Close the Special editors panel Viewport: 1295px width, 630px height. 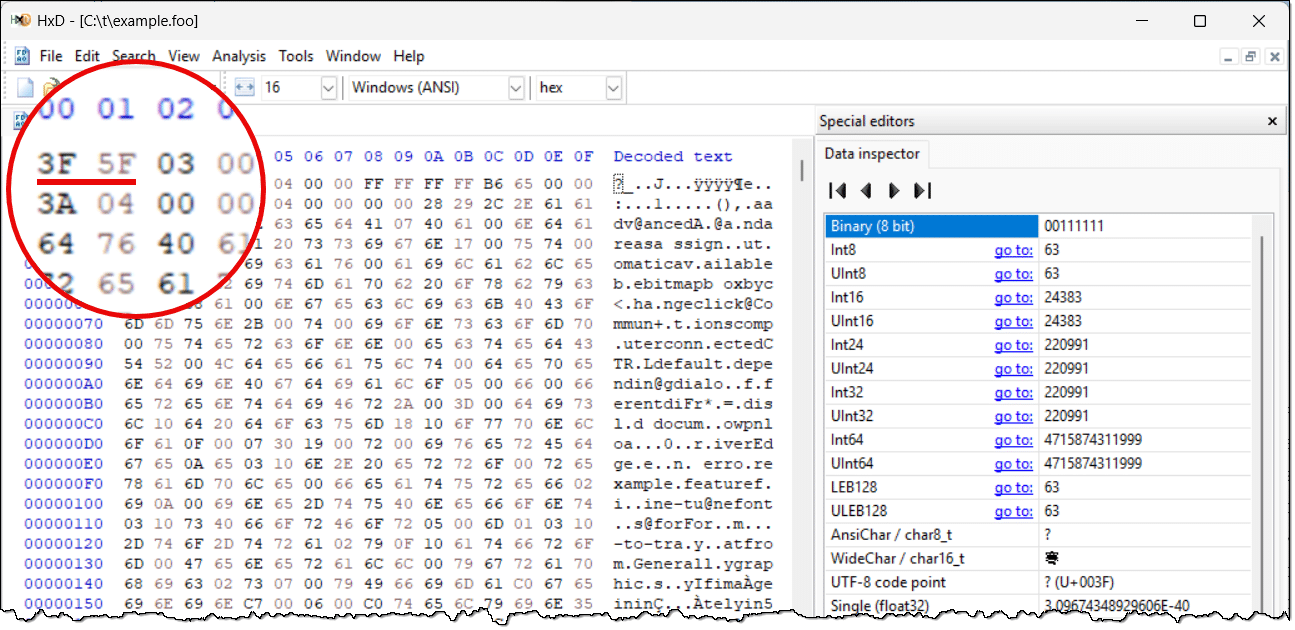[1272, 121]
